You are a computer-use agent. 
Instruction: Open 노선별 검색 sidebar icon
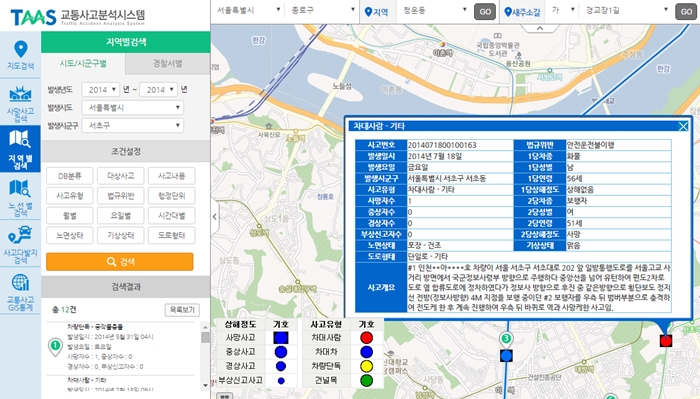click(20, 196)
